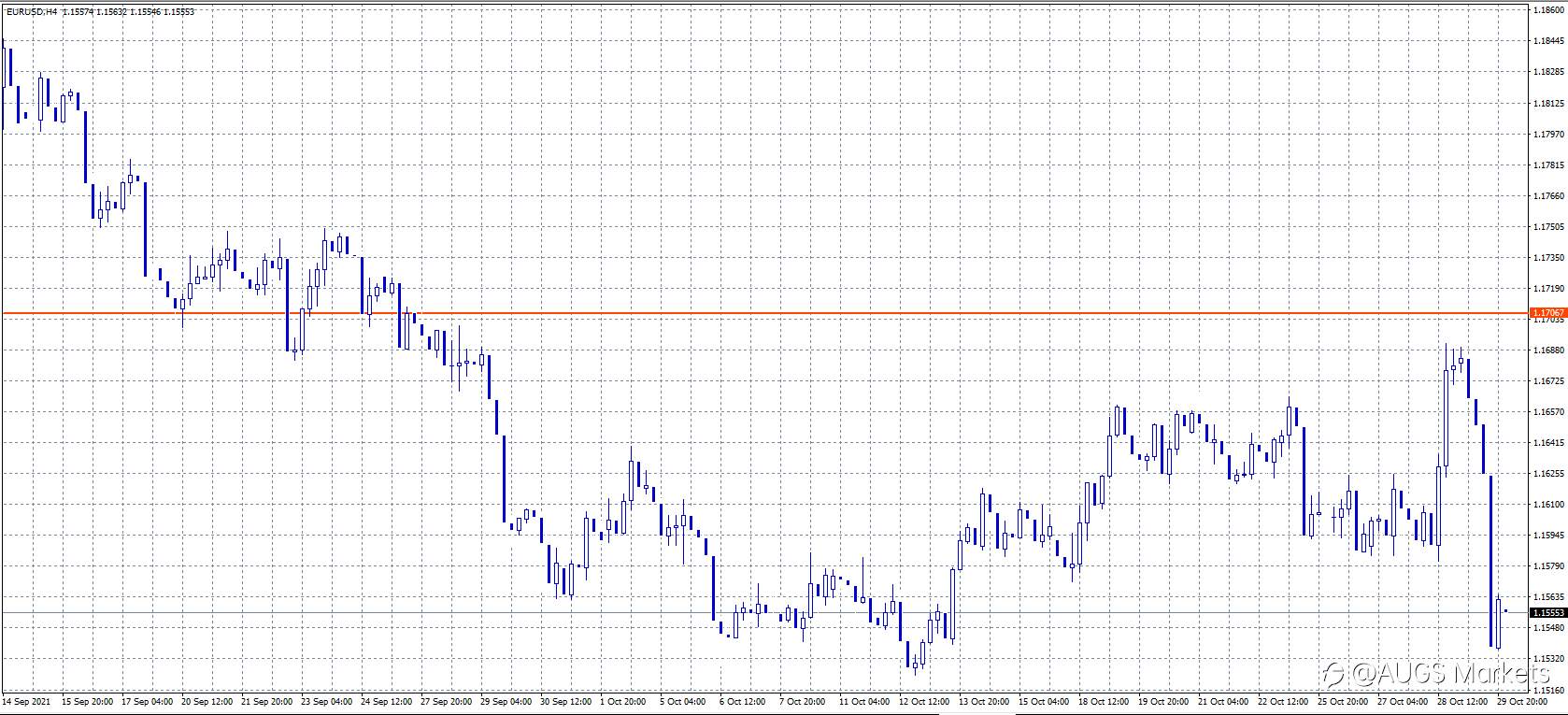Click the 1.16570 price scale label
The width and height of the screenshot is (1568, 715).
coord(1548,411)
